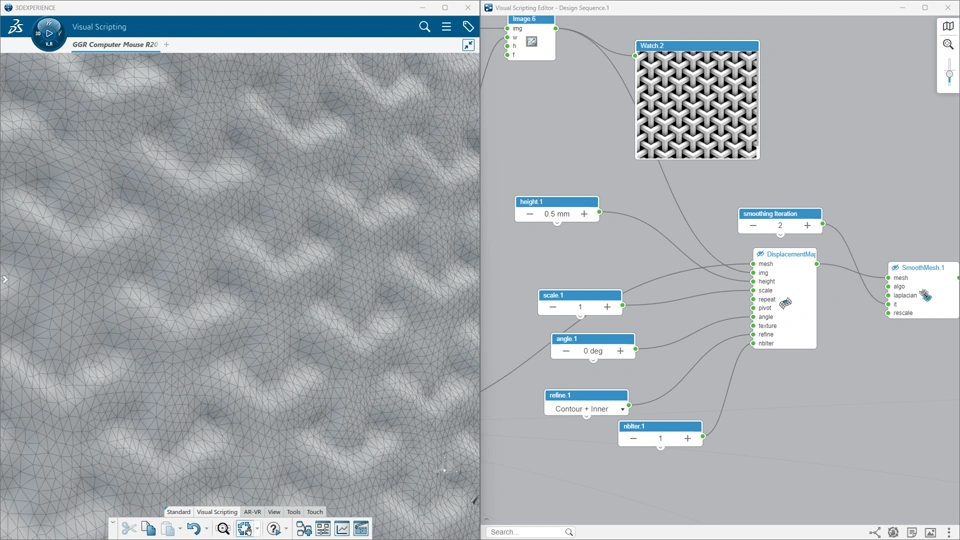Increase height.1 value with plus

point(584,214)
